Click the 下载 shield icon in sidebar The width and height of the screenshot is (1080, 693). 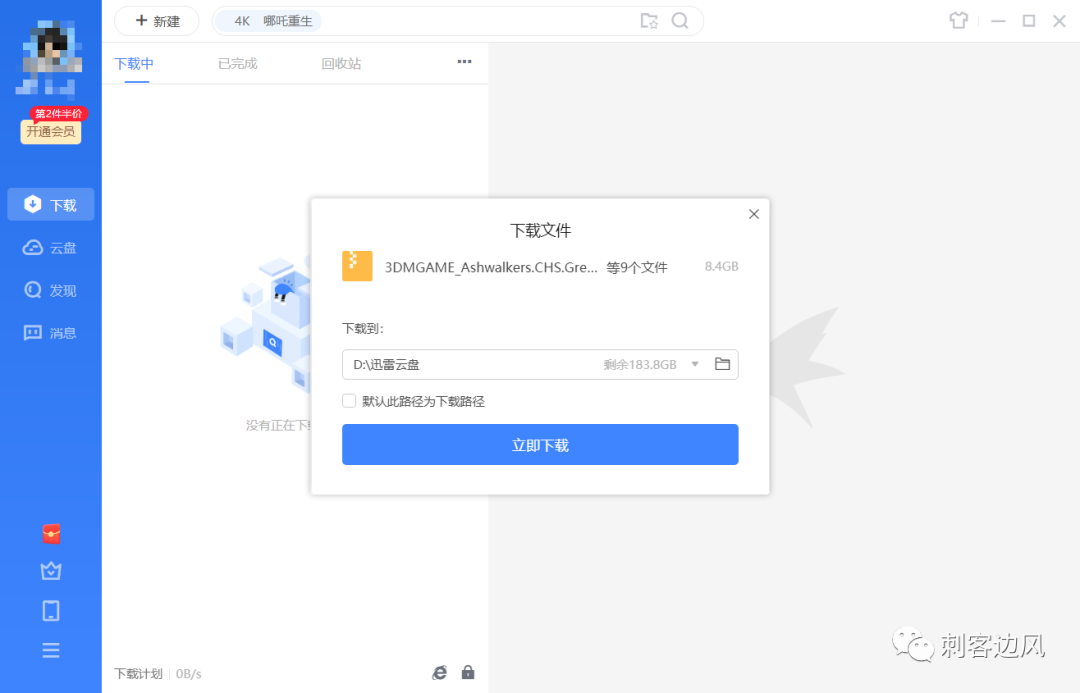click(x=32, y=204)
